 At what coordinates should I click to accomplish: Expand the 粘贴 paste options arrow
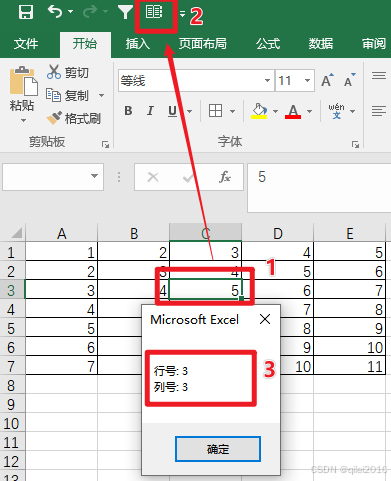(23, 120)
